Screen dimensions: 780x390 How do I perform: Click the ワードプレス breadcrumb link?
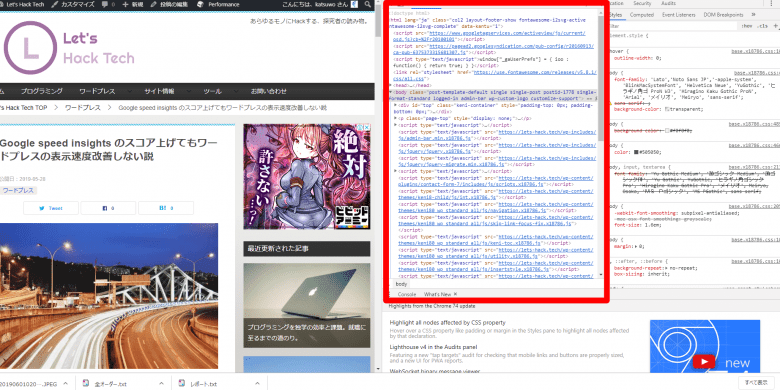(x=83, y=107)
